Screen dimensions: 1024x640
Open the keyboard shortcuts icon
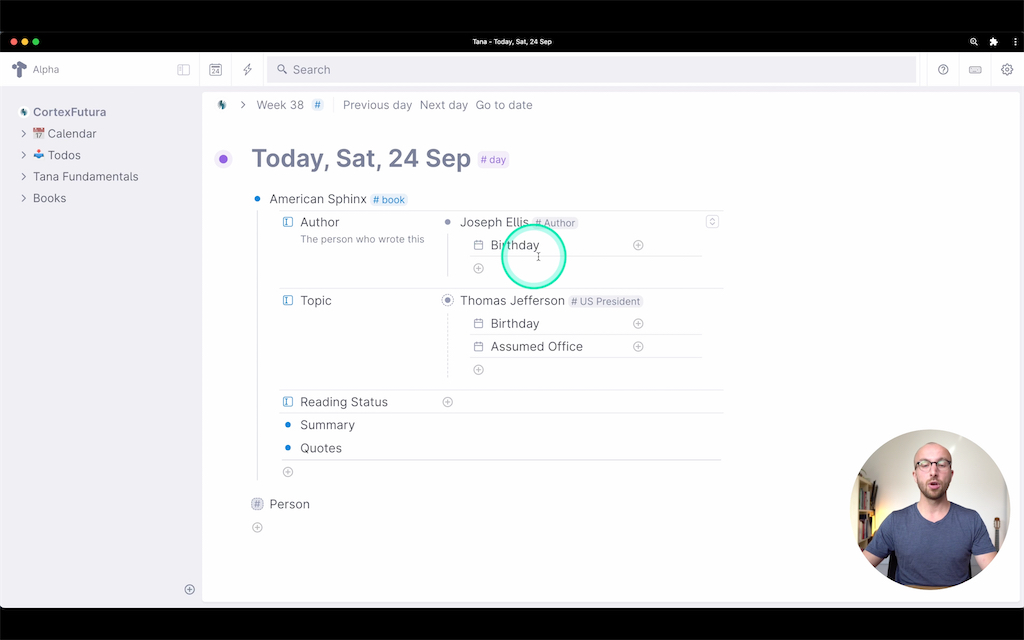coord(975,69)
